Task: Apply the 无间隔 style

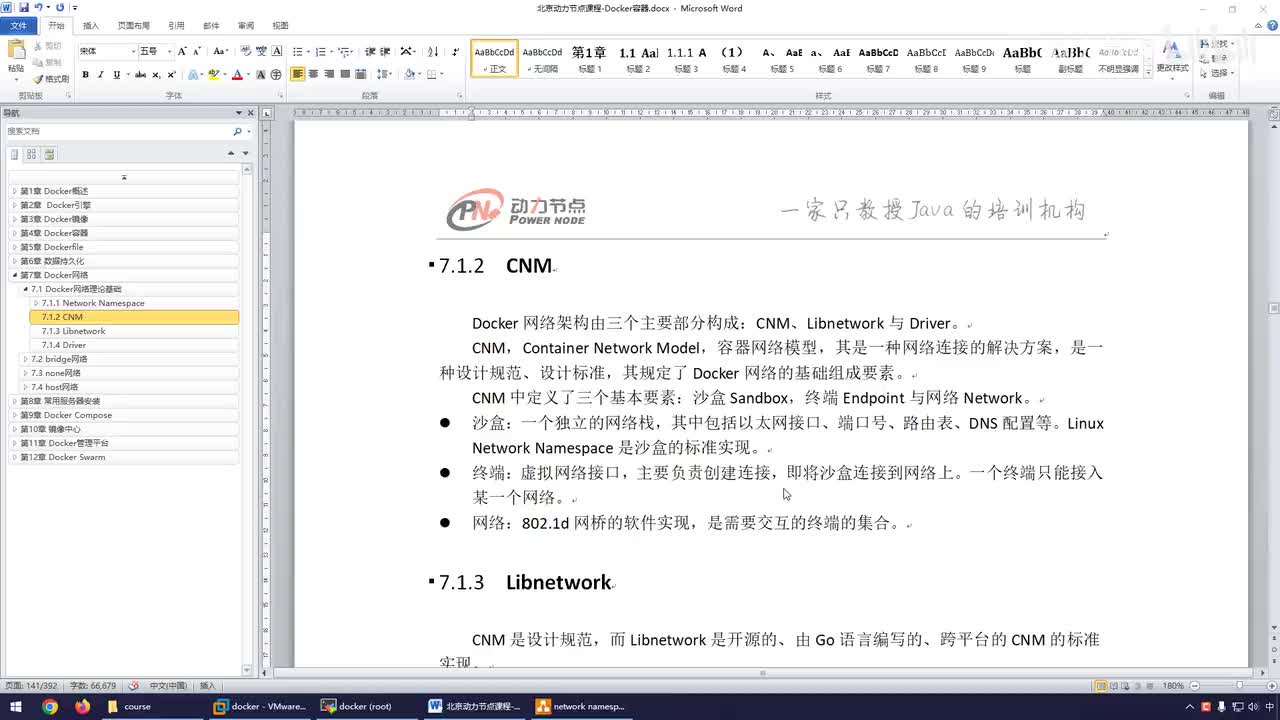Action: pos(542,59)
